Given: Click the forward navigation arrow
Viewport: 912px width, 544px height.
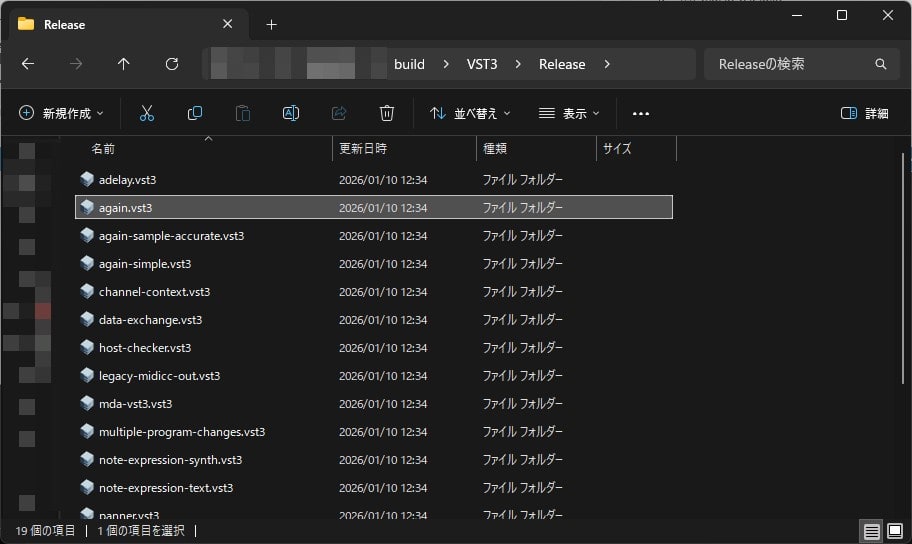Looking at the screenshot, I should coord(76,64).
